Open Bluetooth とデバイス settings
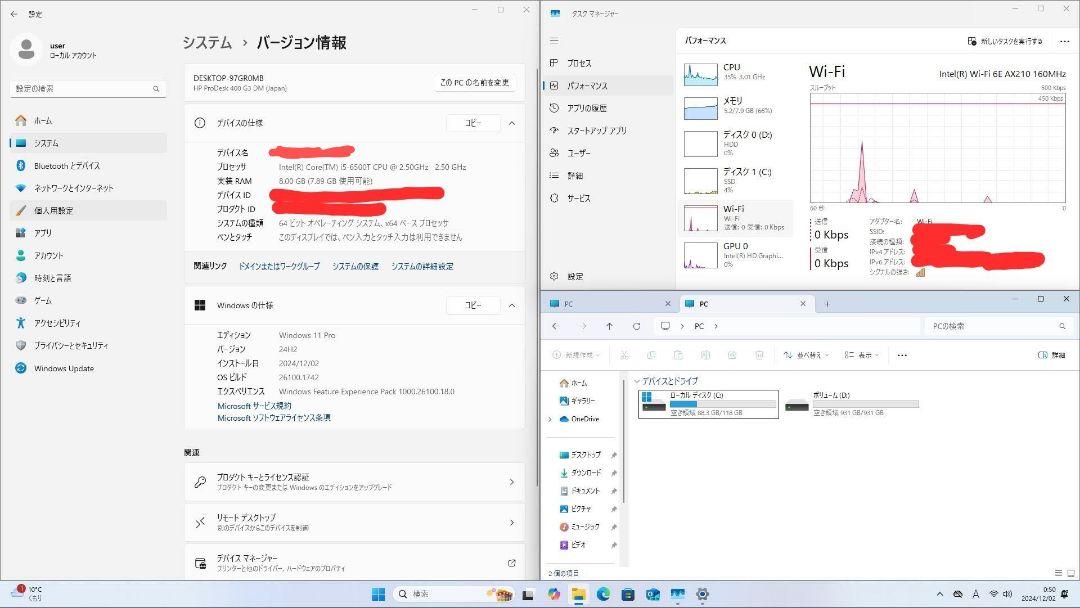Screen dimensions: 1080x608 pos(88,166)
